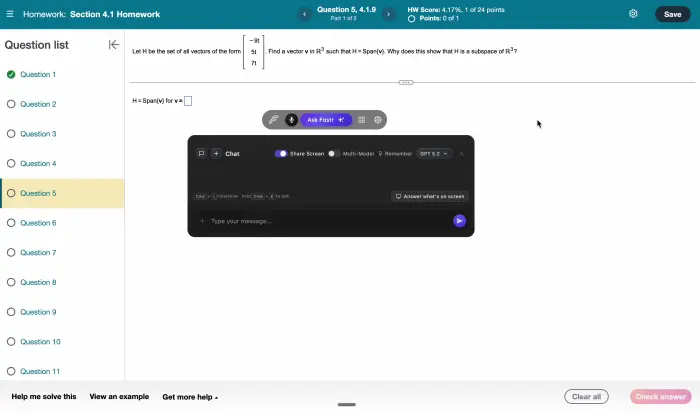Open homework settings gear icon
Image resolution: width=700 pixels, height=413 pixels.
pyautogui.click(x=633, y=14)
